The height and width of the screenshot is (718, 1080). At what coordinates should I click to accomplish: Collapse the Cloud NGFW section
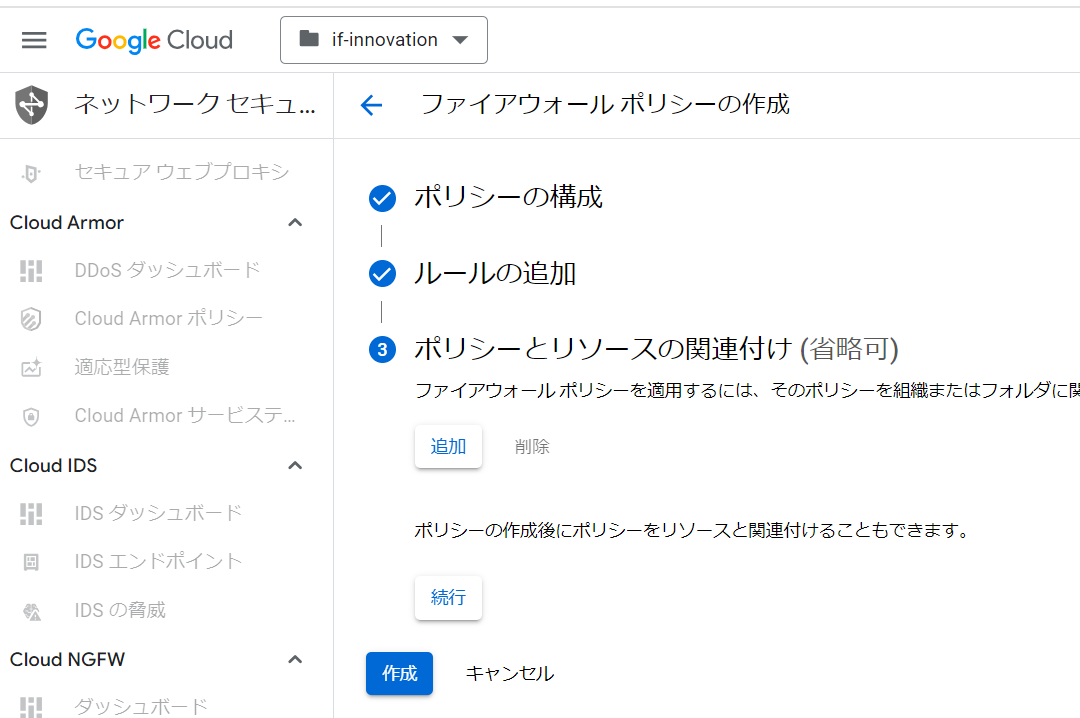tap(295, 660)
